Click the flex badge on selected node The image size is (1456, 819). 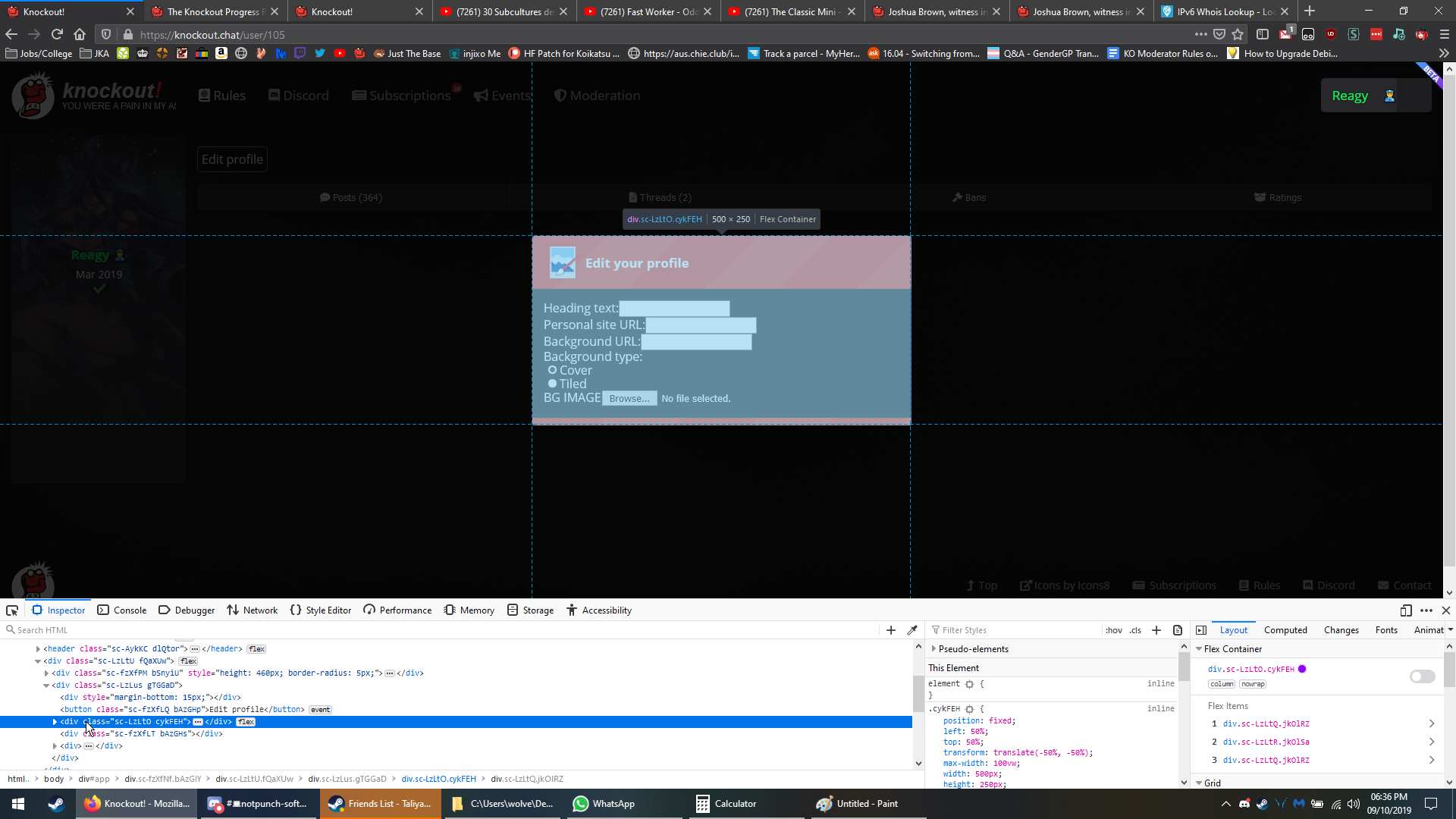pos(246,722)
